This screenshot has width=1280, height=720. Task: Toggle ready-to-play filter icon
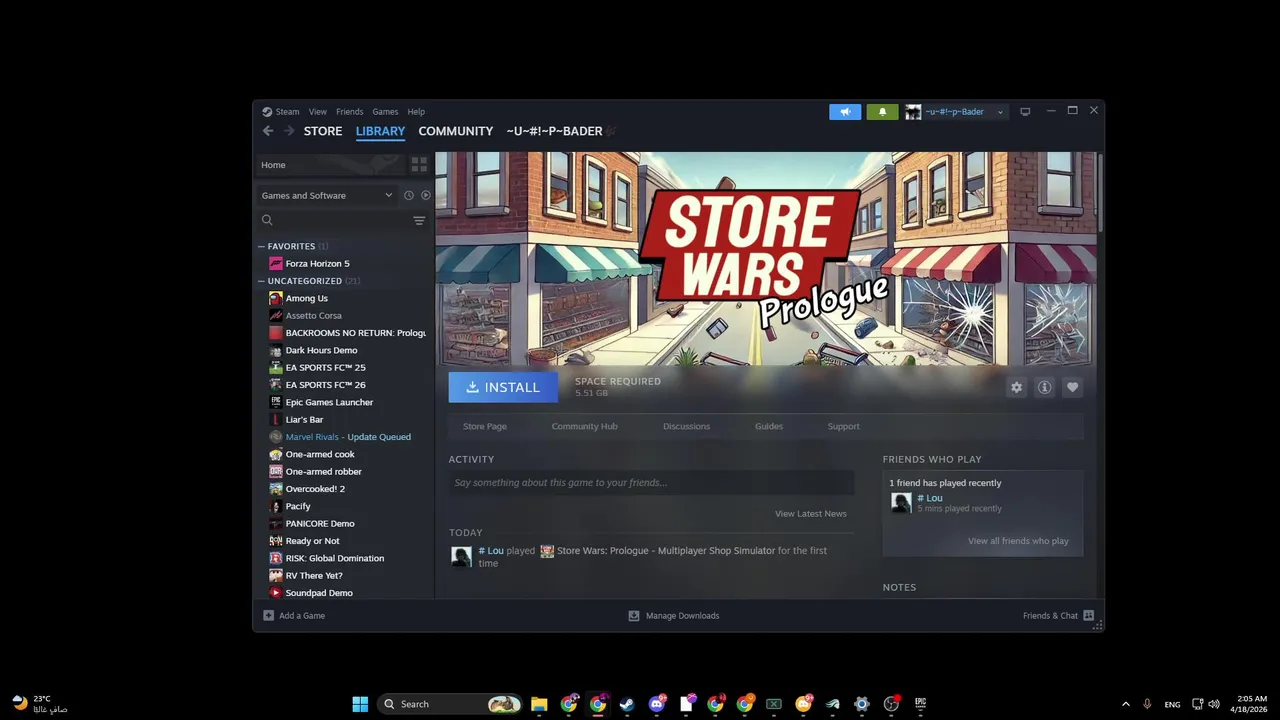tap(426, 195)
